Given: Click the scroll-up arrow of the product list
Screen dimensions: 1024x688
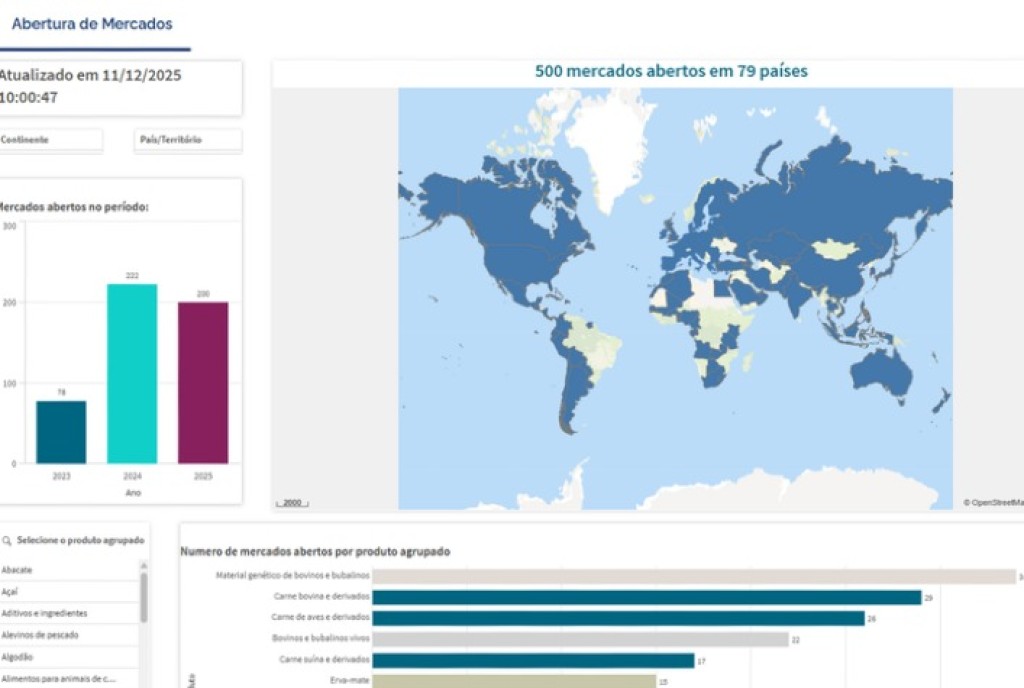Looking at the screenshot, I should click(144, 566).
